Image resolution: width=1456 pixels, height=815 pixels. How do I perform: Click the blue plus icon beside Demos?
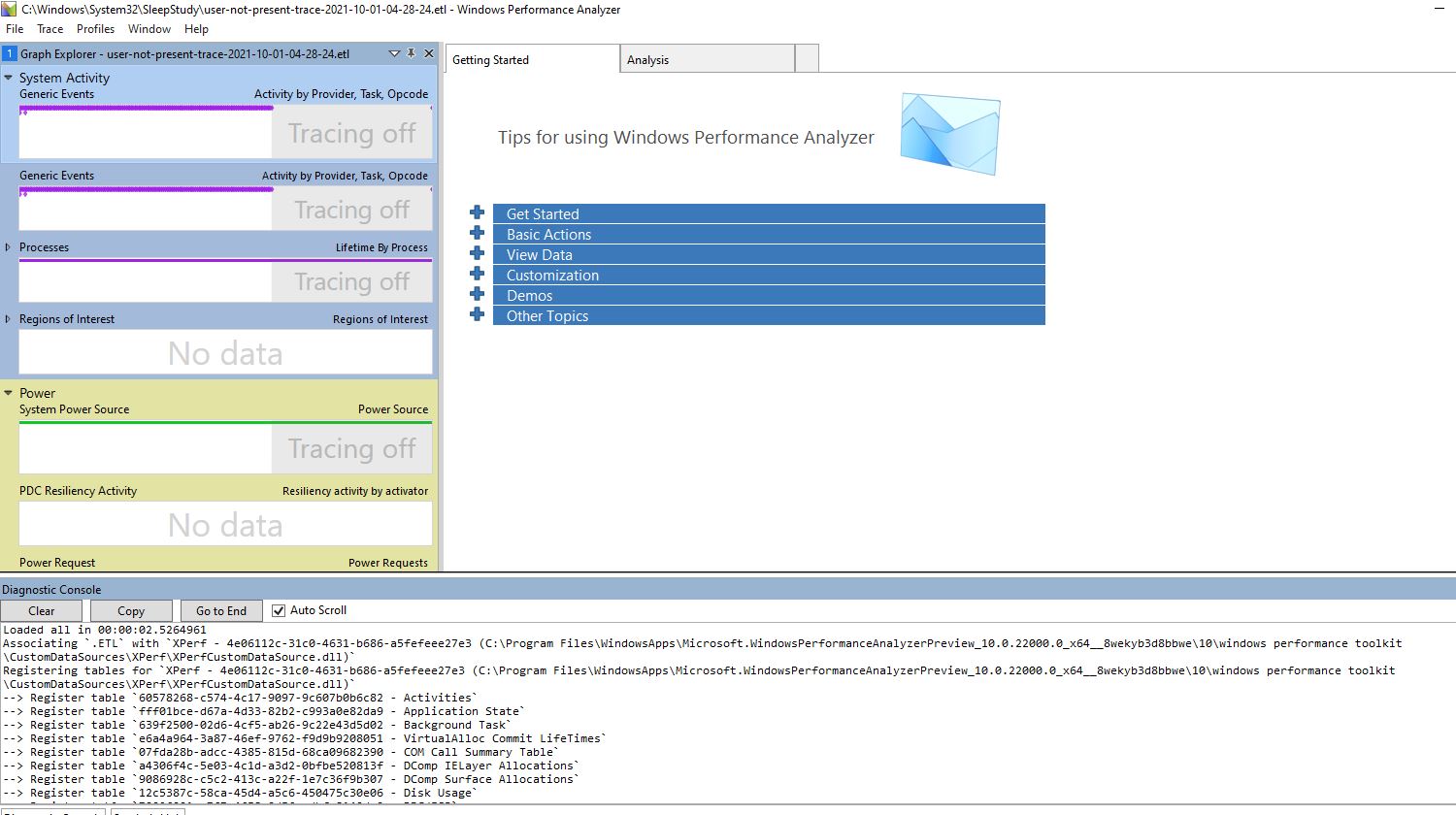click(477, 294)
